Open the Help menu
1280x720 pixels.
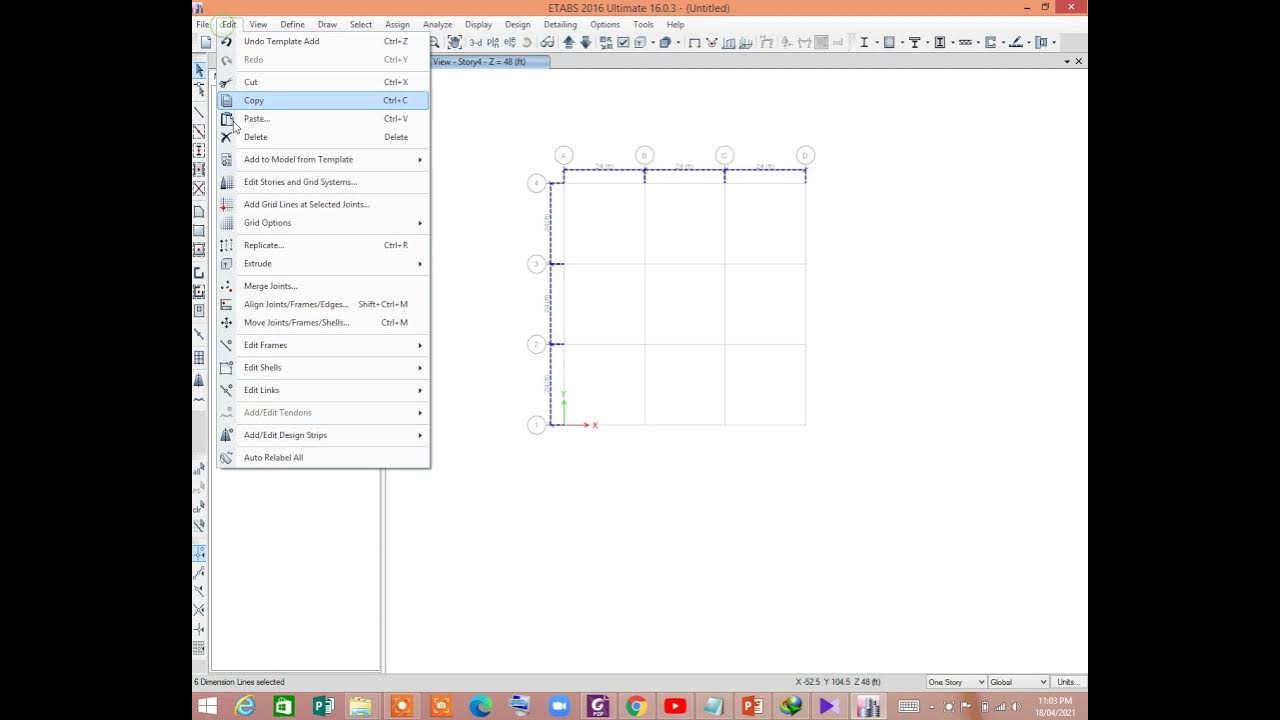(675, 24)
